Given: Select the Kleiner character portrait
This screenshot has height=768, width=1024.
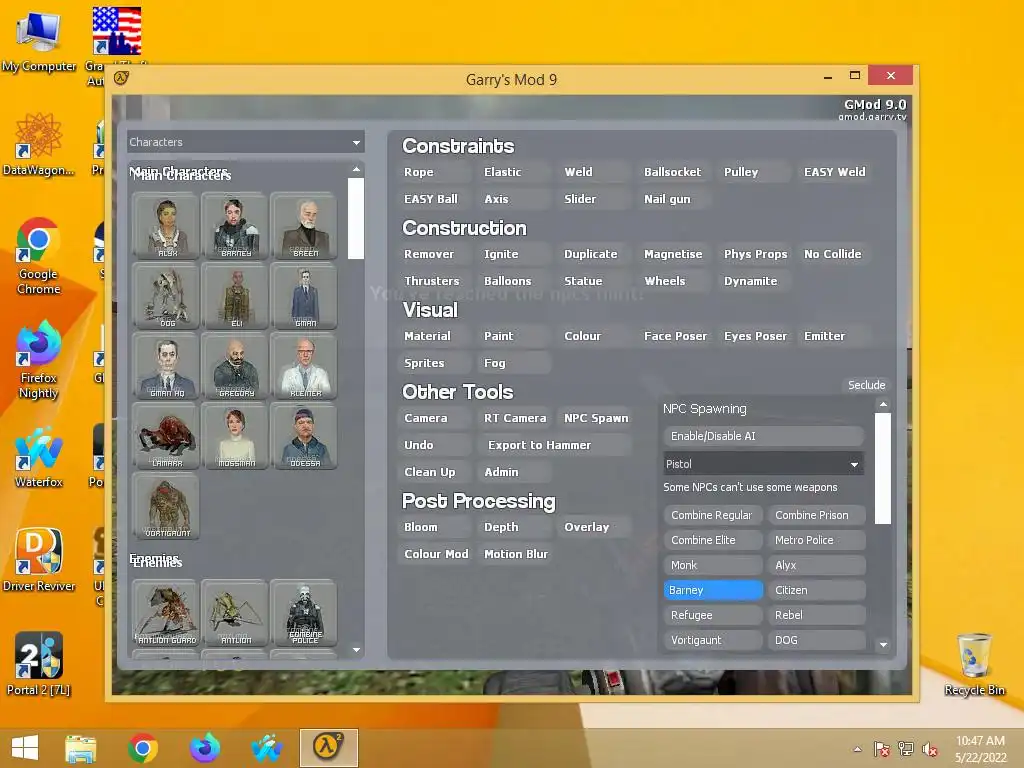Looking at the screenshot, I should click(x=304, y=366).
